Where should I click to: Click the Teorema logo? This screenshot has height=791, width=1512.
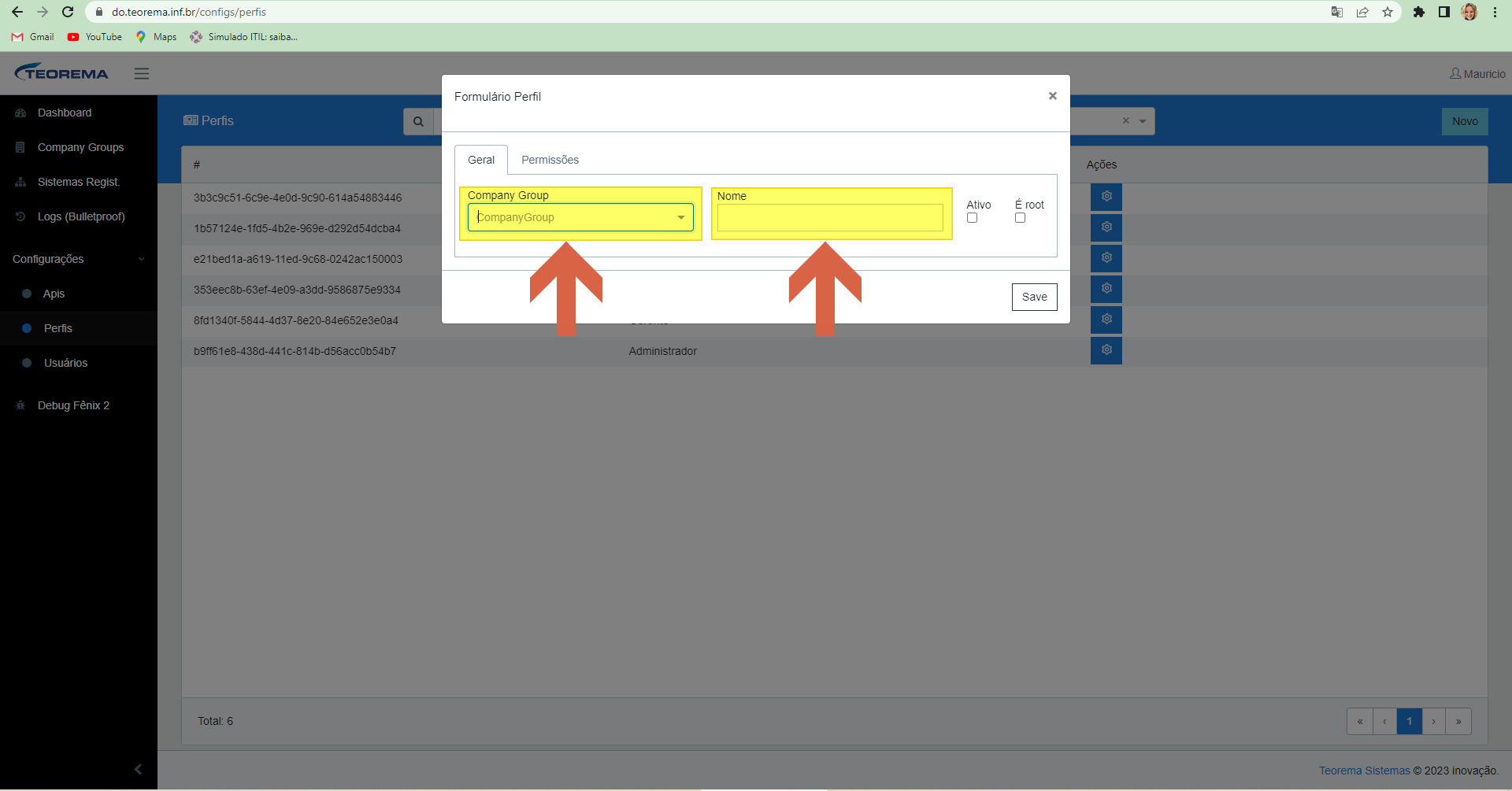(61, 72)
